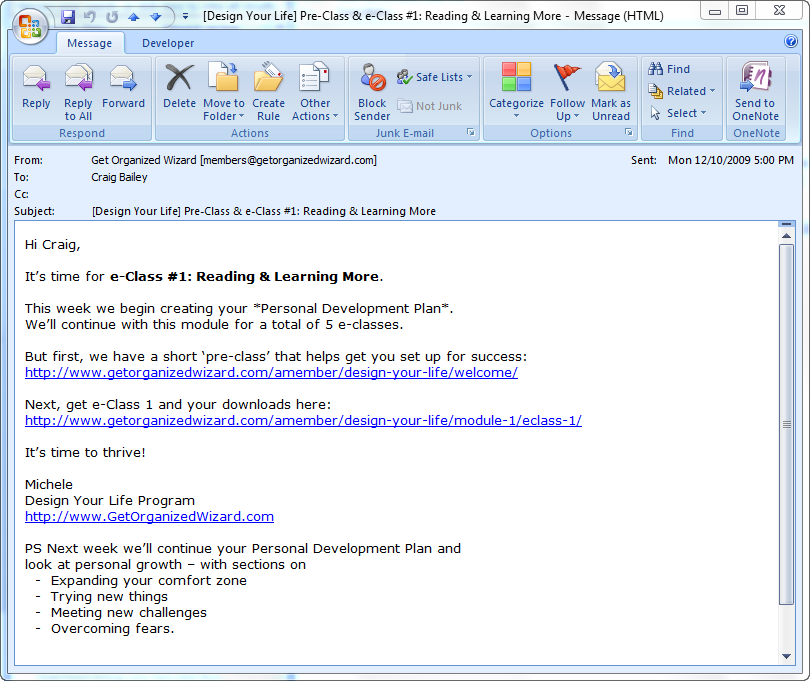
Task: Go to the next item with the down arrow
Action: (155, 17)
